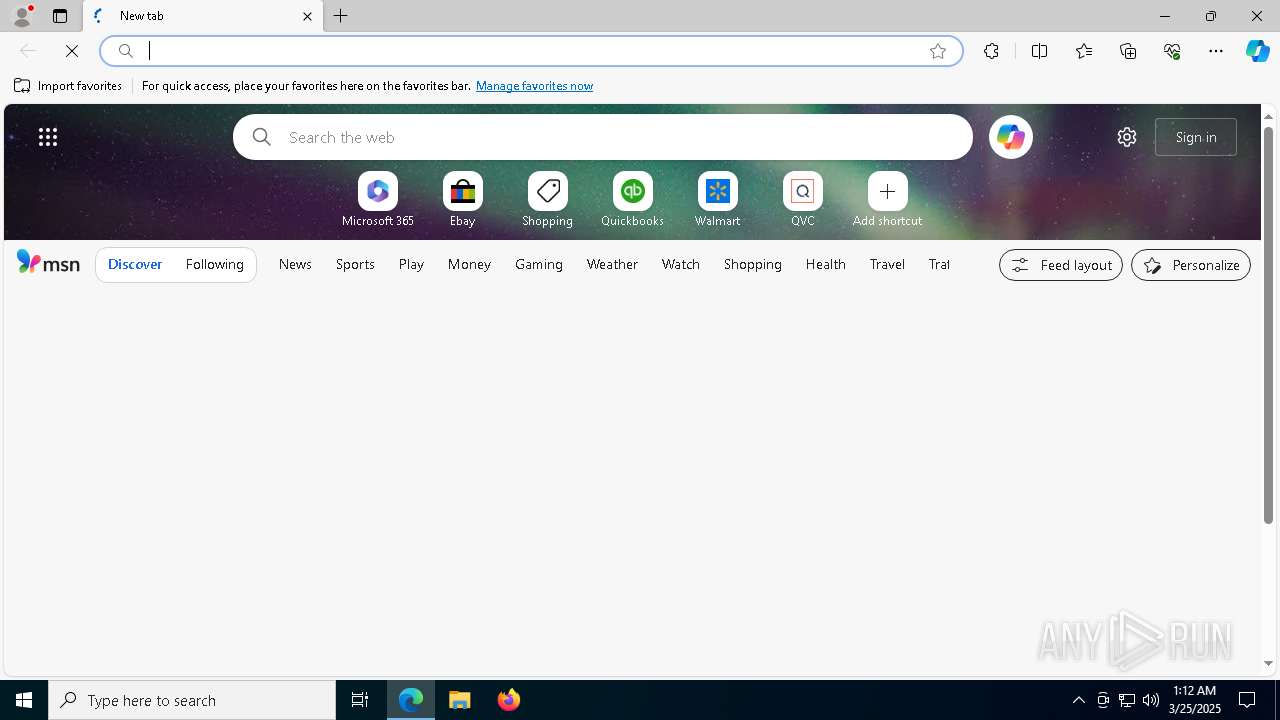The width and height of the screenshot is (1280, 720).
Task: Click Type here to search box
Action: [192, 700]
